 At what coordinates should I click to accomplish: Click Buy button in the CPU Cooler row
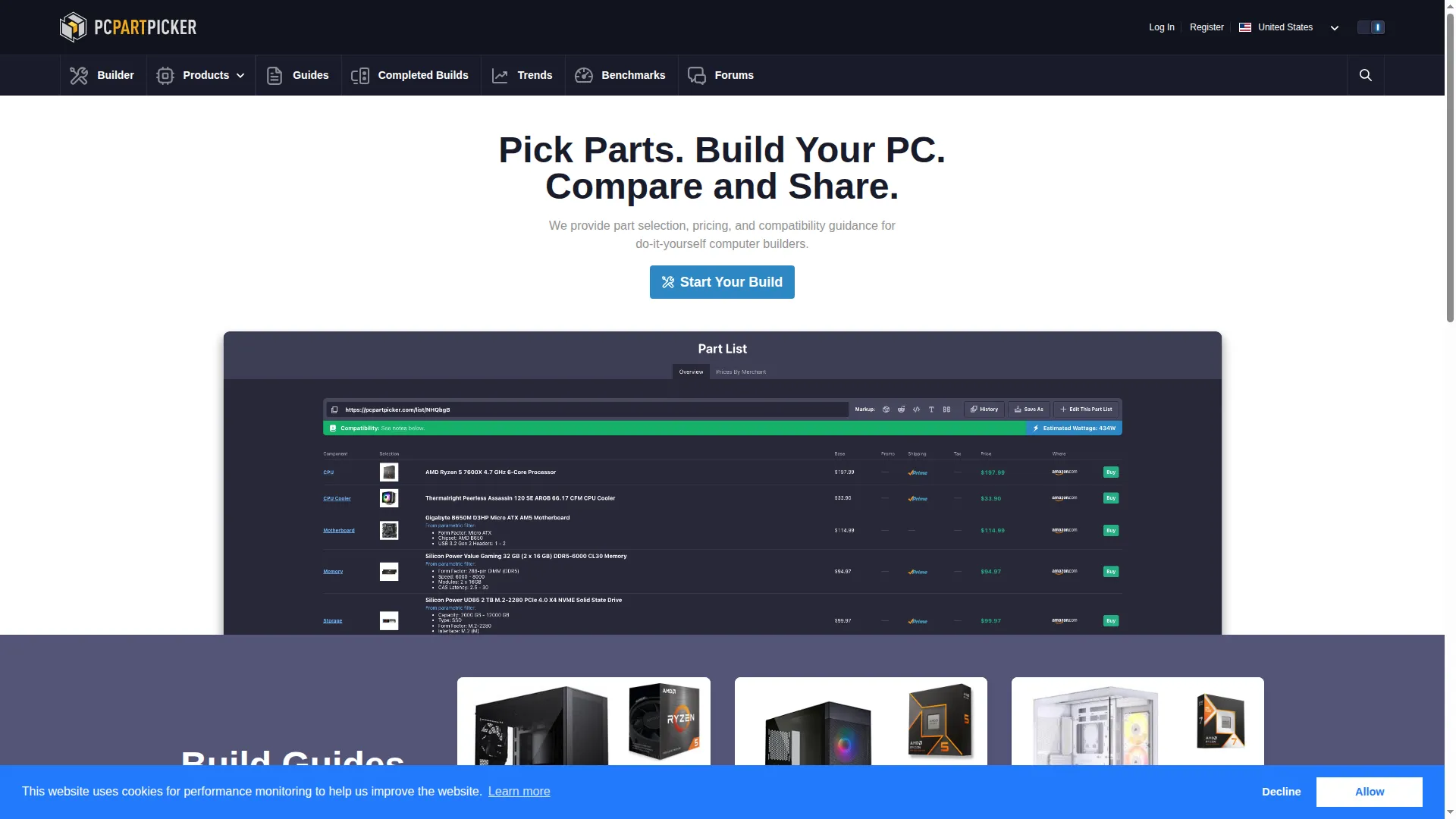coord(1111,498)
